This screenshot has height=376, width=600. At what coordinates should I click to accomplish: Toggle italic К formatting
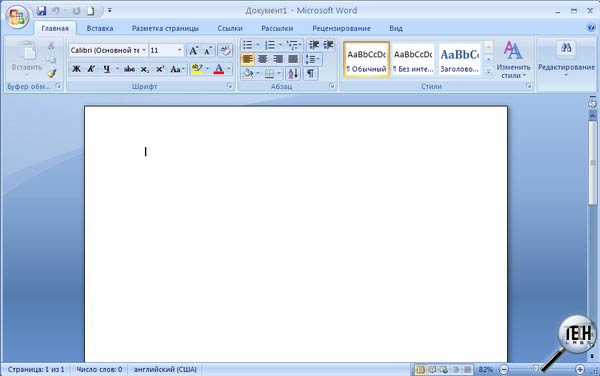click(91, 69)
